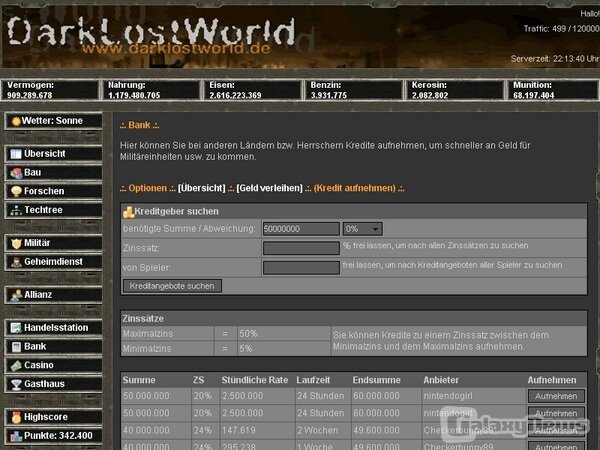Click the Punkte: 342.400 entry
Viewport: 600px width, 450px height.
54,436
